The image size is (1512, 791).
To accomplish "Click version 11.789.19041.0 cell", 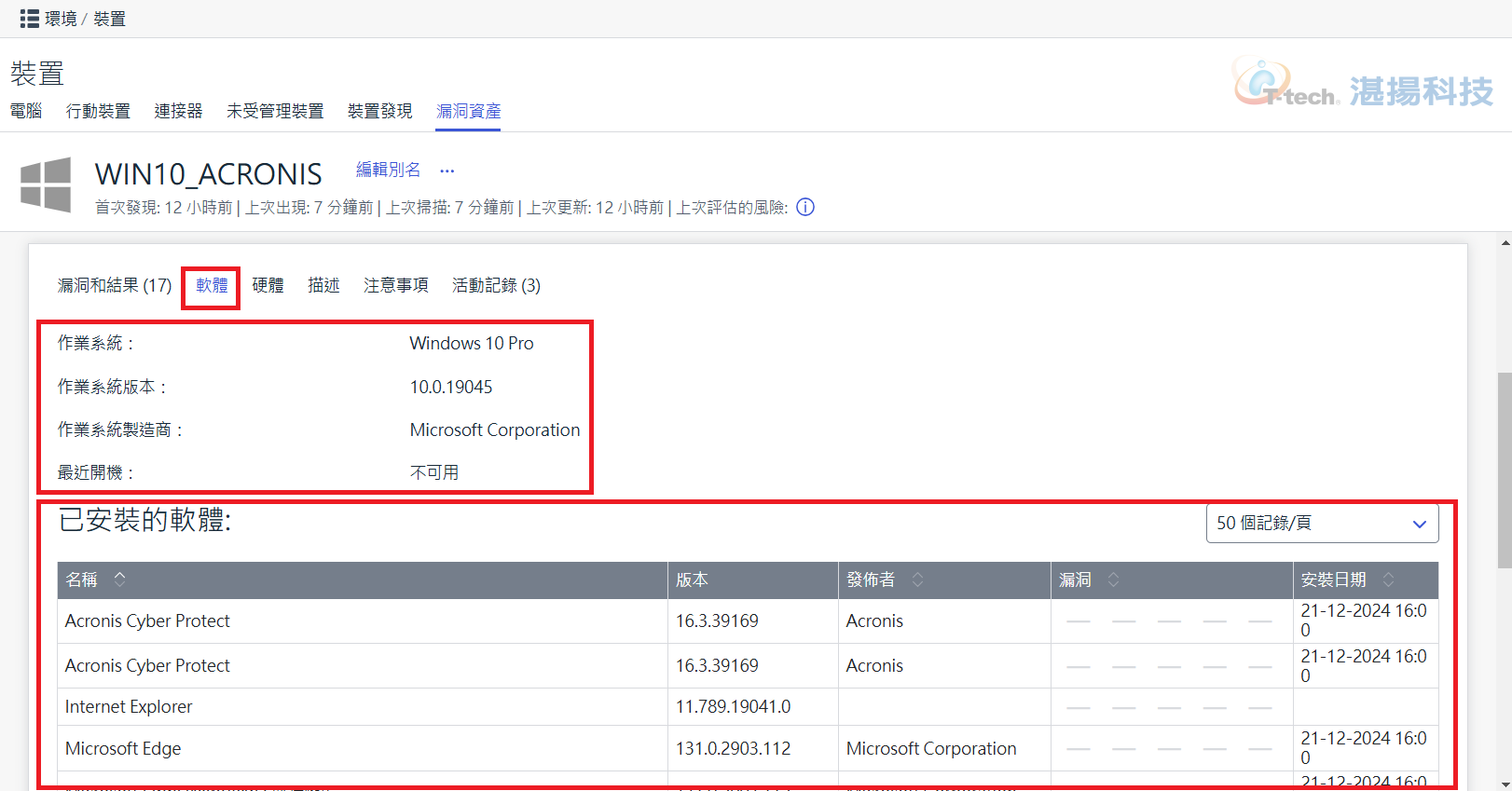I will click(x=733, y=707).
